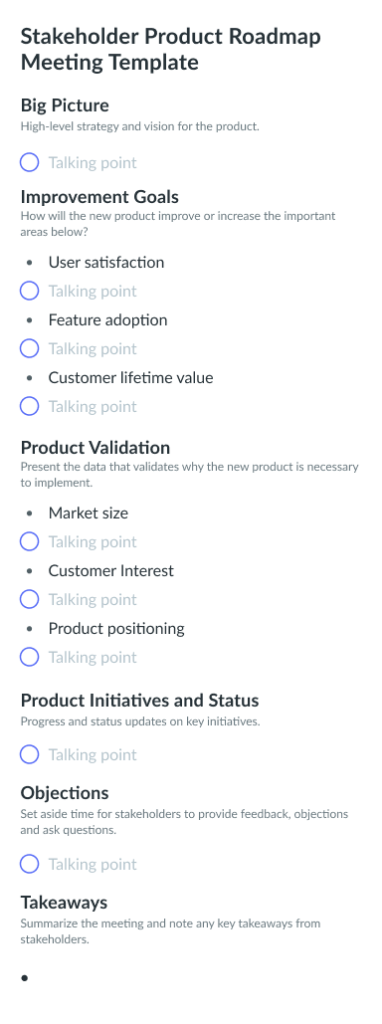This screenshot has width=382, height=1024.
Task: Check the circle beneath Customer Interest
Action: pos(29,600)
